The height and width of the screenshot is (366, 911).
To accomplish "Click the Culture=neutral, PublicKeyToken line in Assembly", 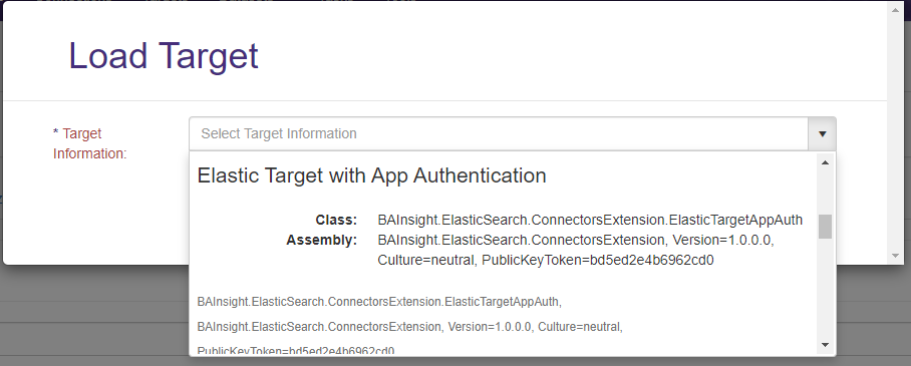I will click(x=546, y=260).
